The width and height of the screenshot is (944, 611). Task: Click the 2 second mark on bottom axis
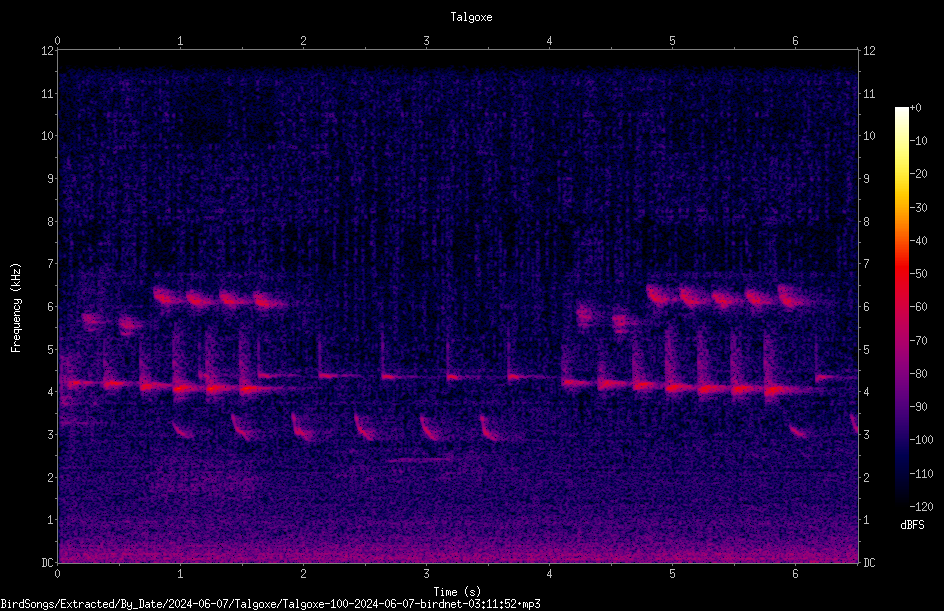coord(303,574)
